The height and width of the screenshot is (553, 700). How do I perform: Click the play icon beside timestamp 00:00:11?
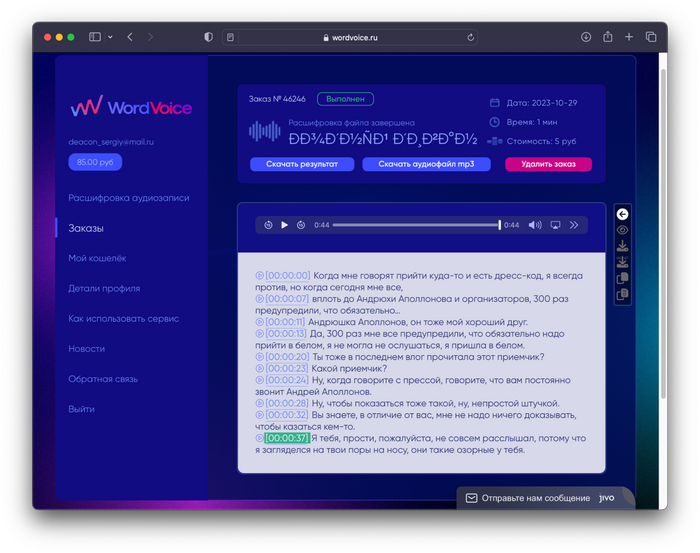point(259,322)
